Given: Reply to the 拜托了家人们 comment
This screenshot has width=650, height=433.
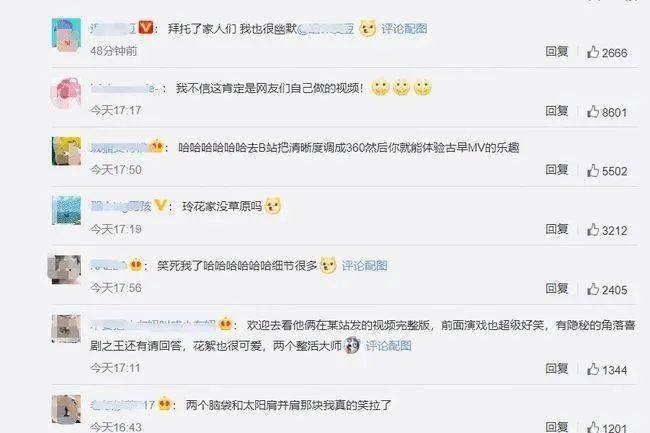Looking at the screenshot, I should (556, 51).
